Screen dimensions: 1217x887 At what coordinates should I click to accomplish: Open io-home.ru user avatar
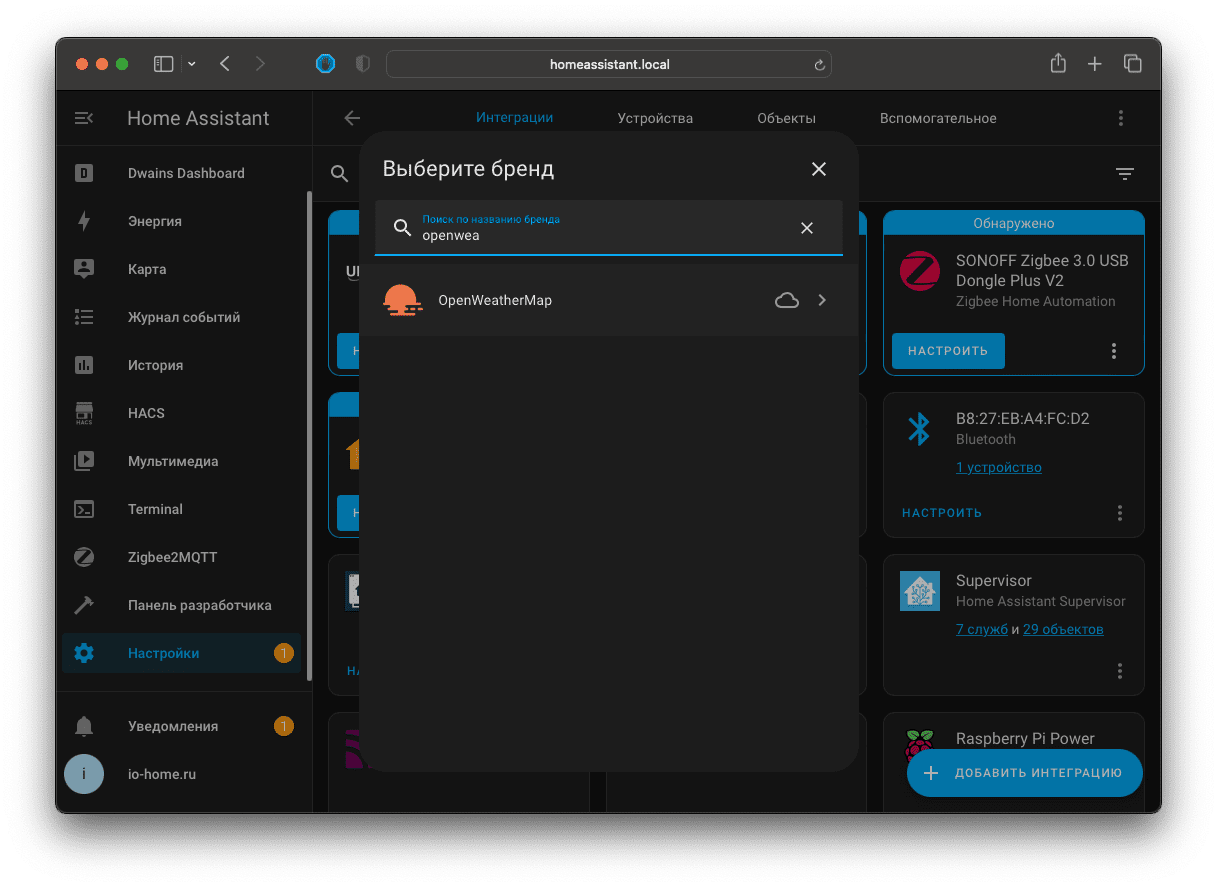coord(84,774)
